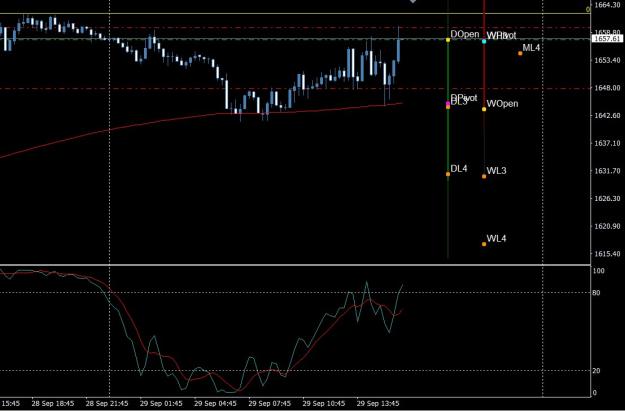Click the 28 Sep 21:45 time label
The image size is (625, 411).
107,403
